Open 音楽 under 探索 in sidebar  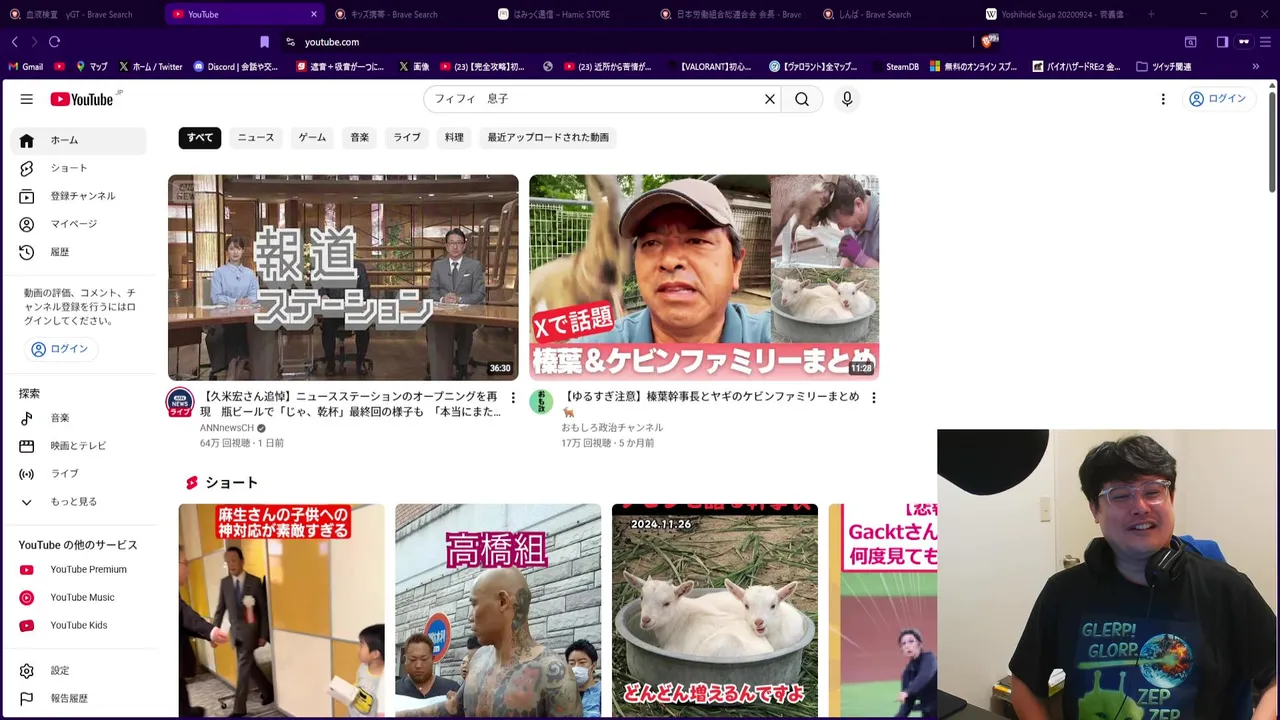tap(79, 418)
